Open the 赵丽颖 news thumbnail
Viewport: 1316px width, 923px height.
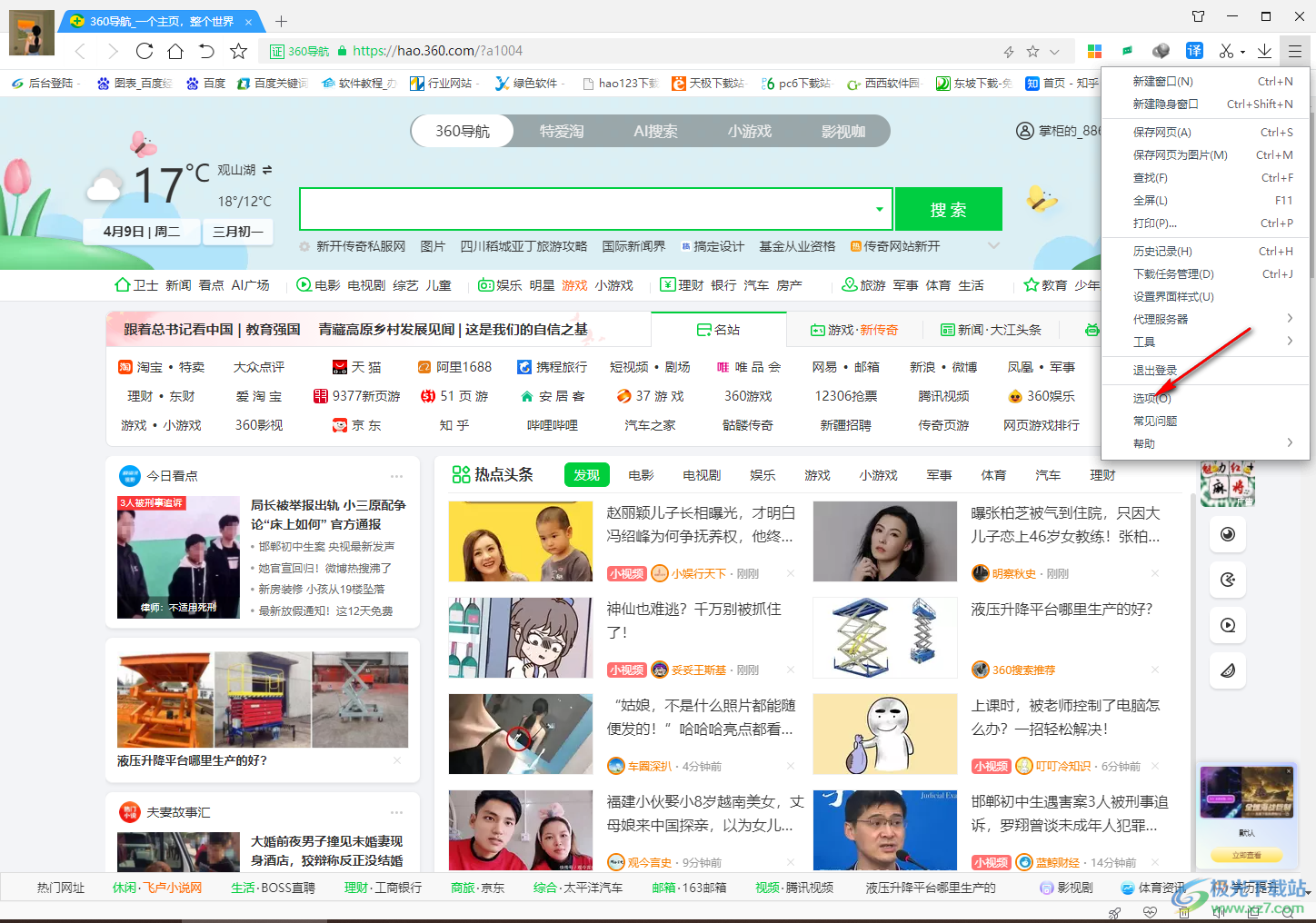(x=521, y=541)
